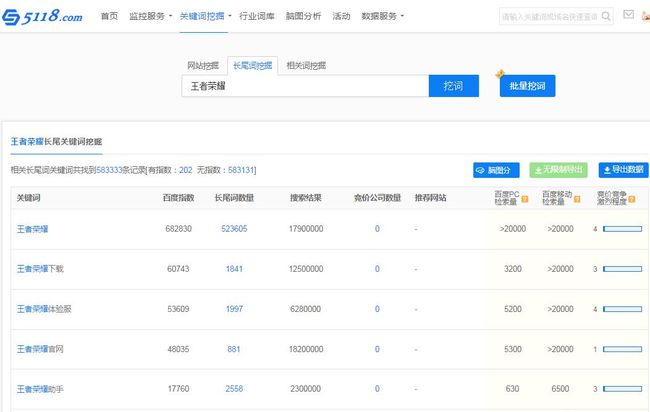Click 竞价公司数量 column header
This screenshot has width=650, height=412.
(x=377, y=198)
